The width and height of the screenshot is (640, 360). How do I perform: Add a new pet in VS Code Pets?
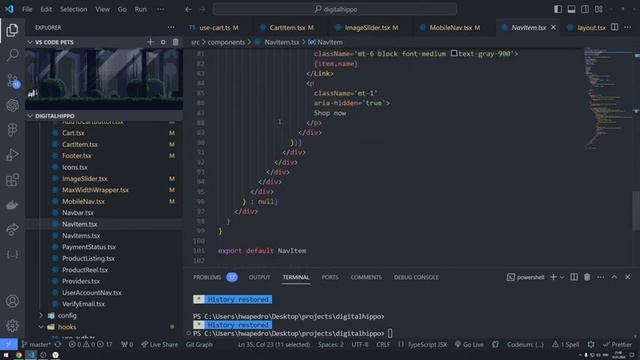point(150,42)
